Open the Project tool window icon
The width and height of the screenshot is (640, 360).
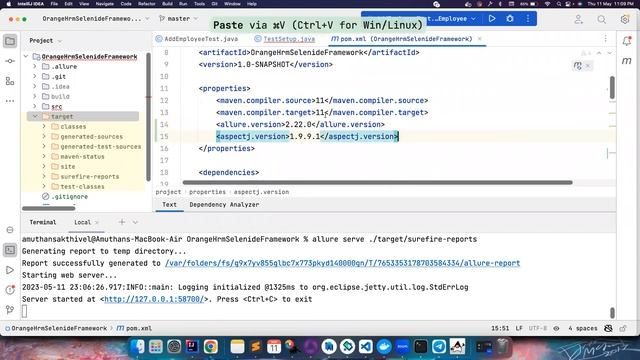coord(10,41)
